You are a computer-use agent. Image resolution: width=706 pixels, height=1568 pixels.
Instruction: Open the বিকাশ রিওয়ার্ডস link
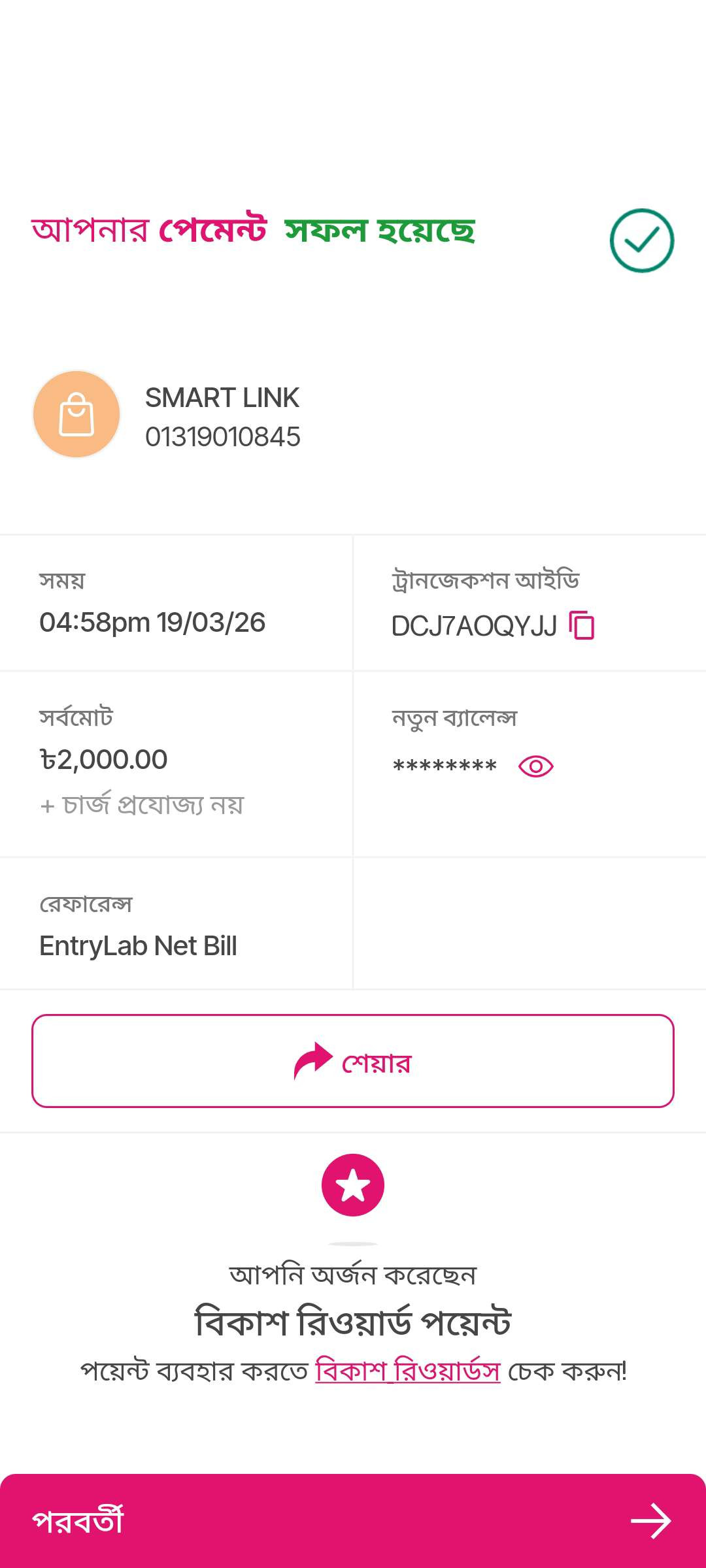[408, 1371]
